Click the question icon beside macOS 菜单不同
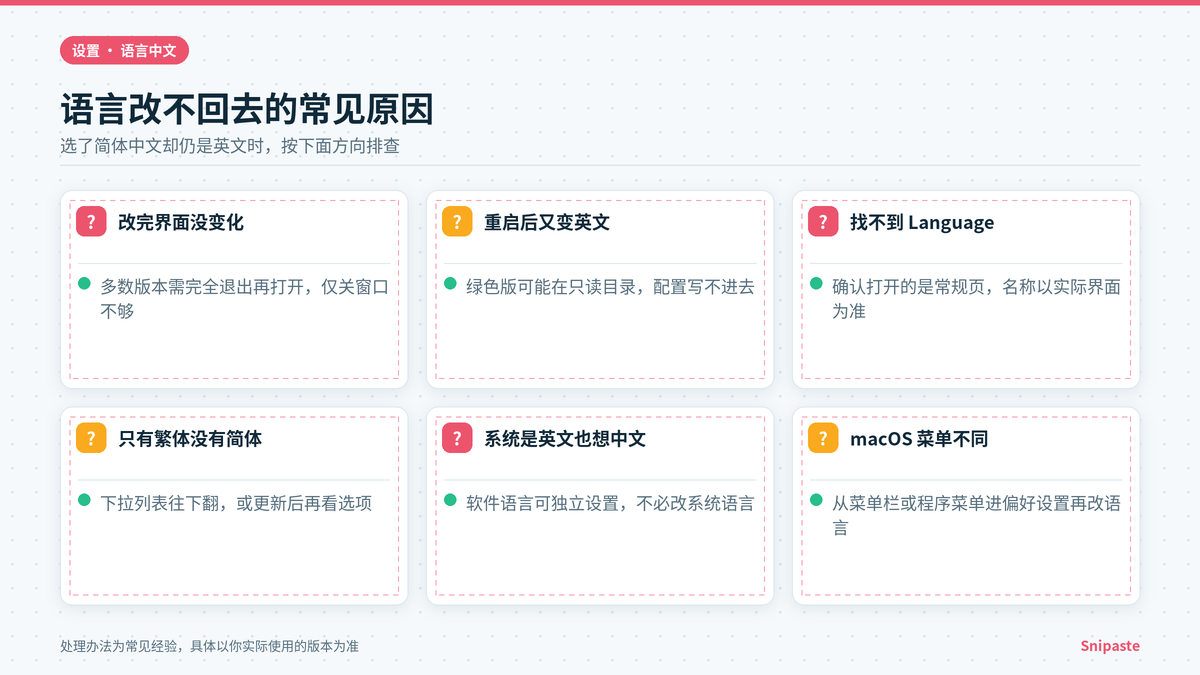1200x675 pixels. [823, 438]
